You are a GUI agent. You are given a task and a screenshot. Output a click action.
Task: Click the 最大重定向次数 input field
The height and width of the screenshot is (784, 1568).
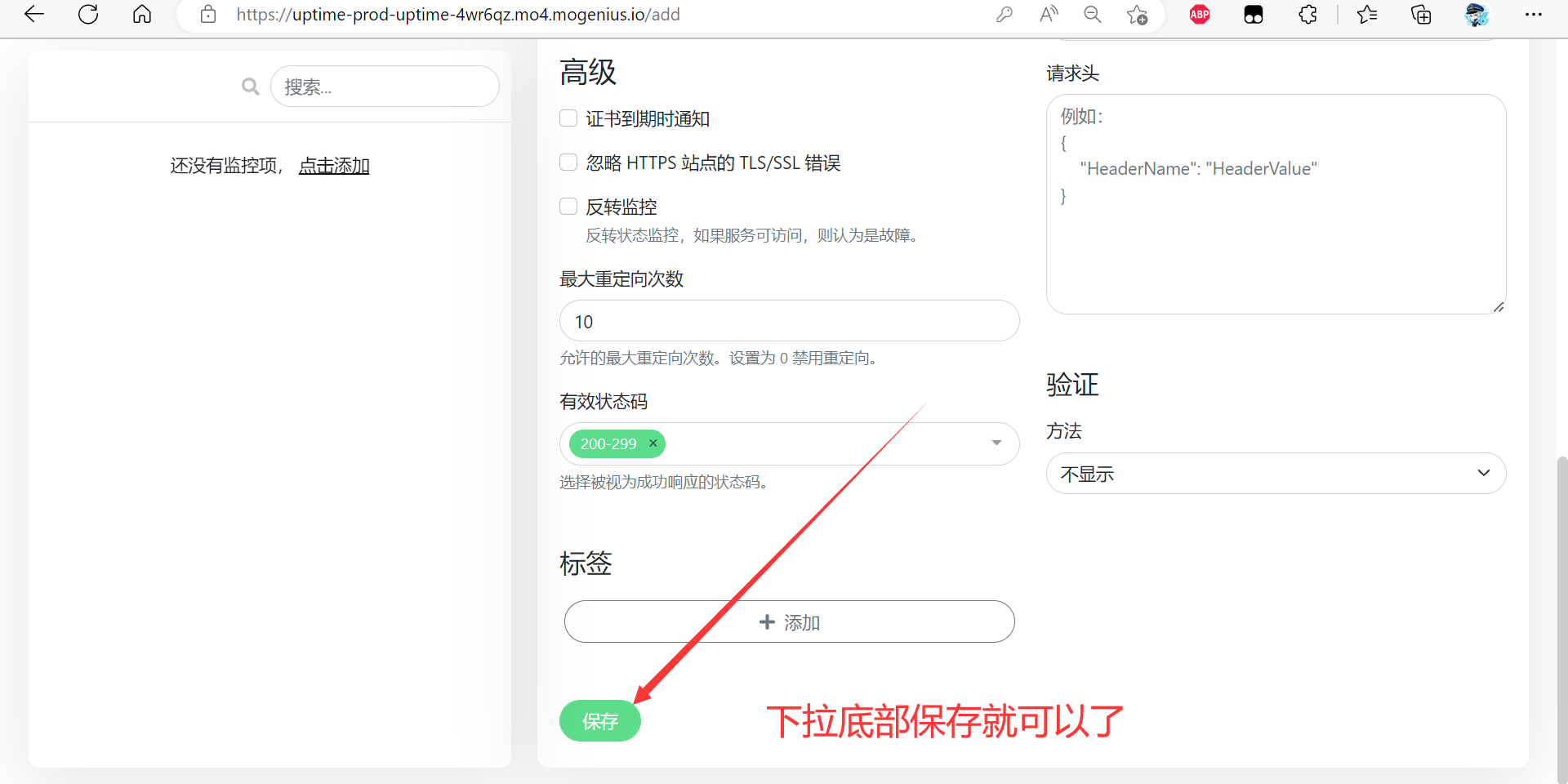coord(789,321)
